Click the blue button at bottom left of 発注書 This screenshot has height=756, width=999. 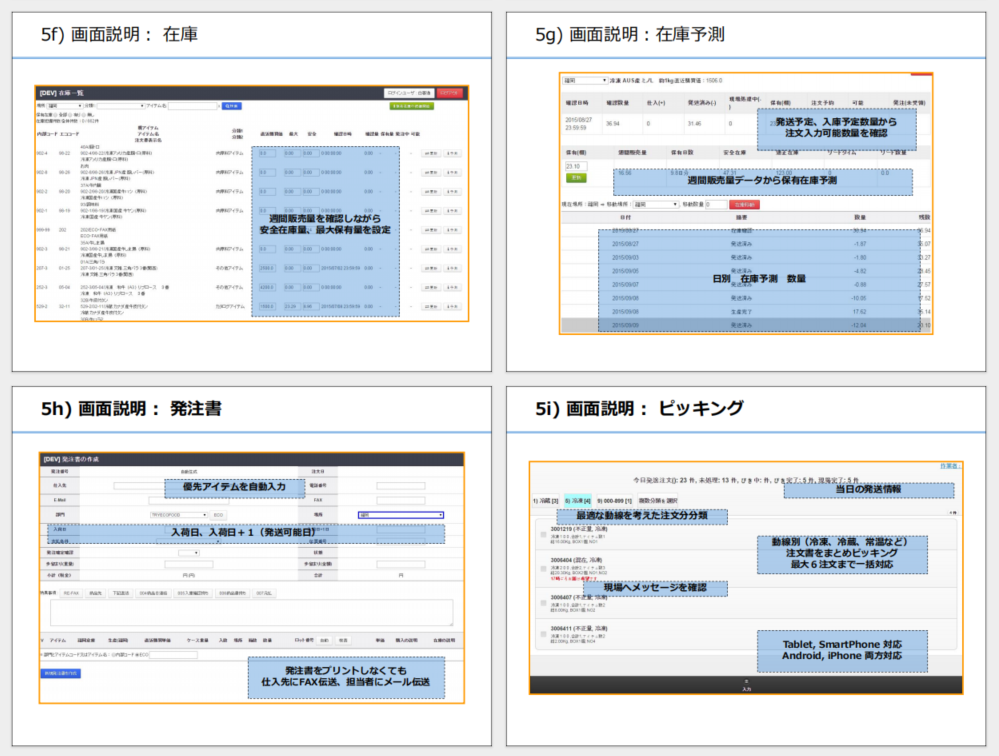pos(61,673)
